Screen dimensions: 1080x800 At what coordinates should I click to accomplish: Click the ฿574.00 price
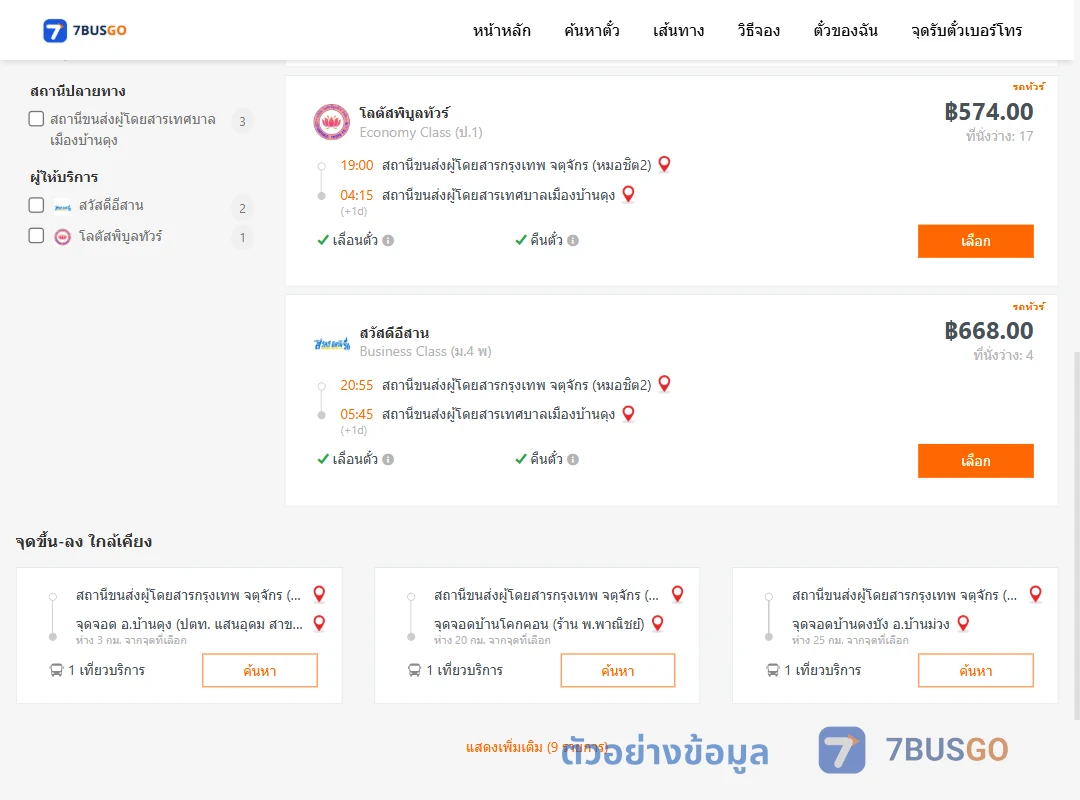[x=988, y=111]
